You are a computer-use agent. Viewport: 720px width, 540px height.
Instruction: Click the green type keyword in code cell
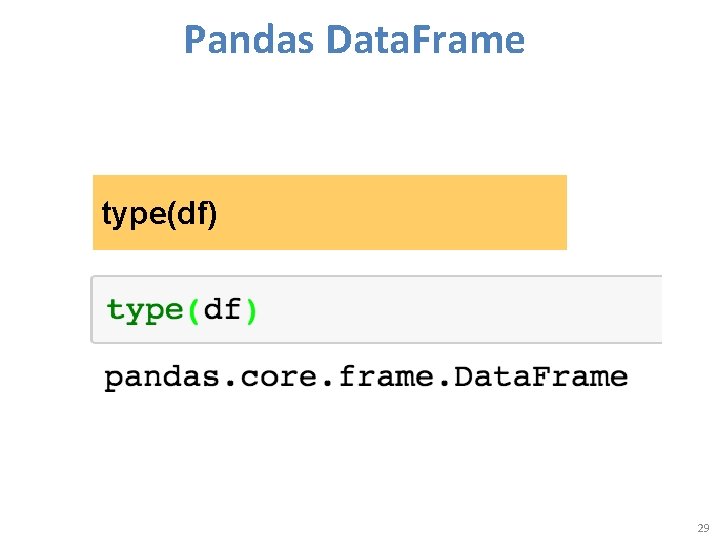click(144, 310)
